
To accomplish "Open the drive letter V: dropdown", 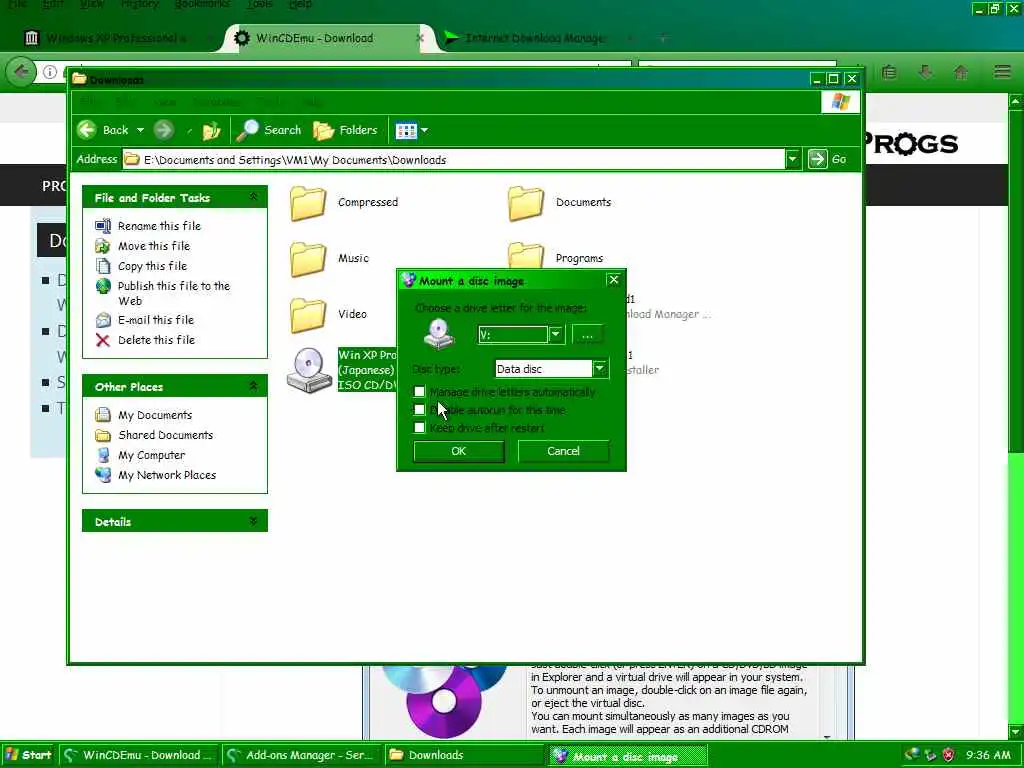I will pos(555,334).
